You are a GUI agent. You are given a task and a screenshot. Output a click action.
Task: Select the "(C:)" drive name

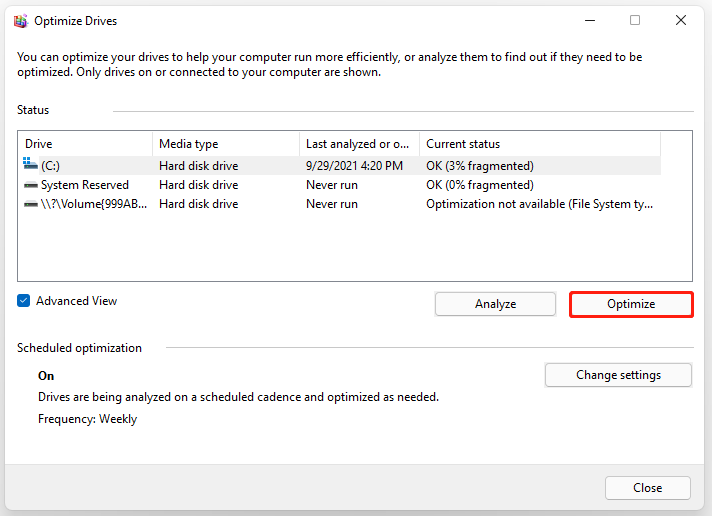pos(50,166)
